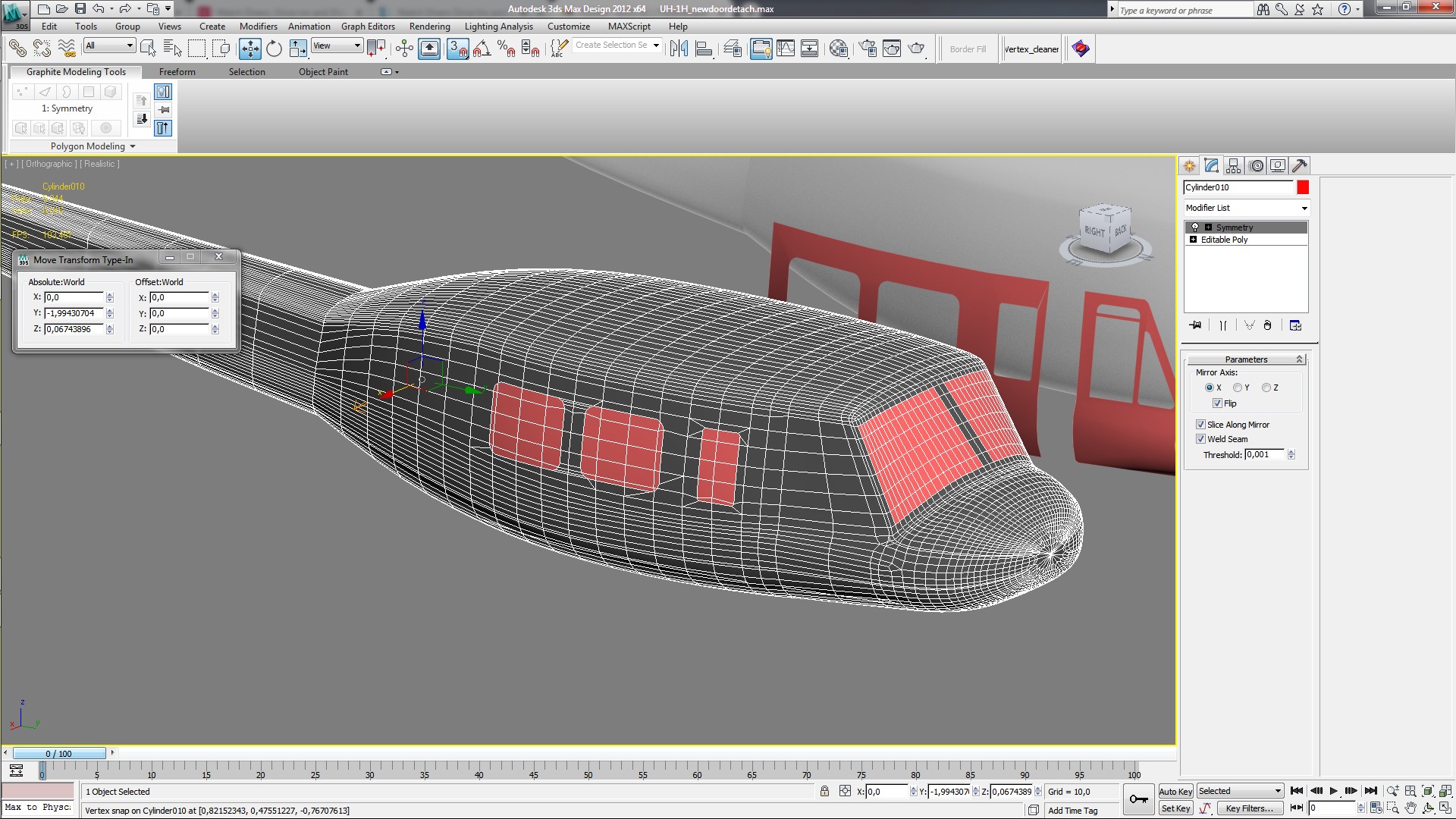
Task: Click Configure Modifier Sets icon
Action: point(1295,325)
